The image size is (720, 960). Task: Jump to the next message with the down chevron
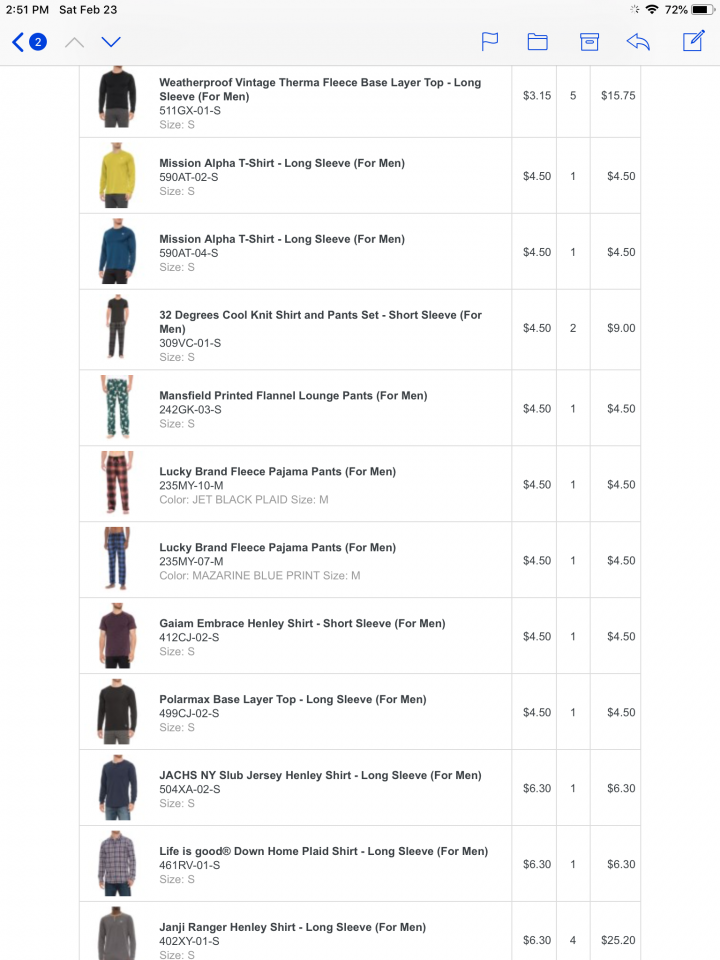[111, 42]
